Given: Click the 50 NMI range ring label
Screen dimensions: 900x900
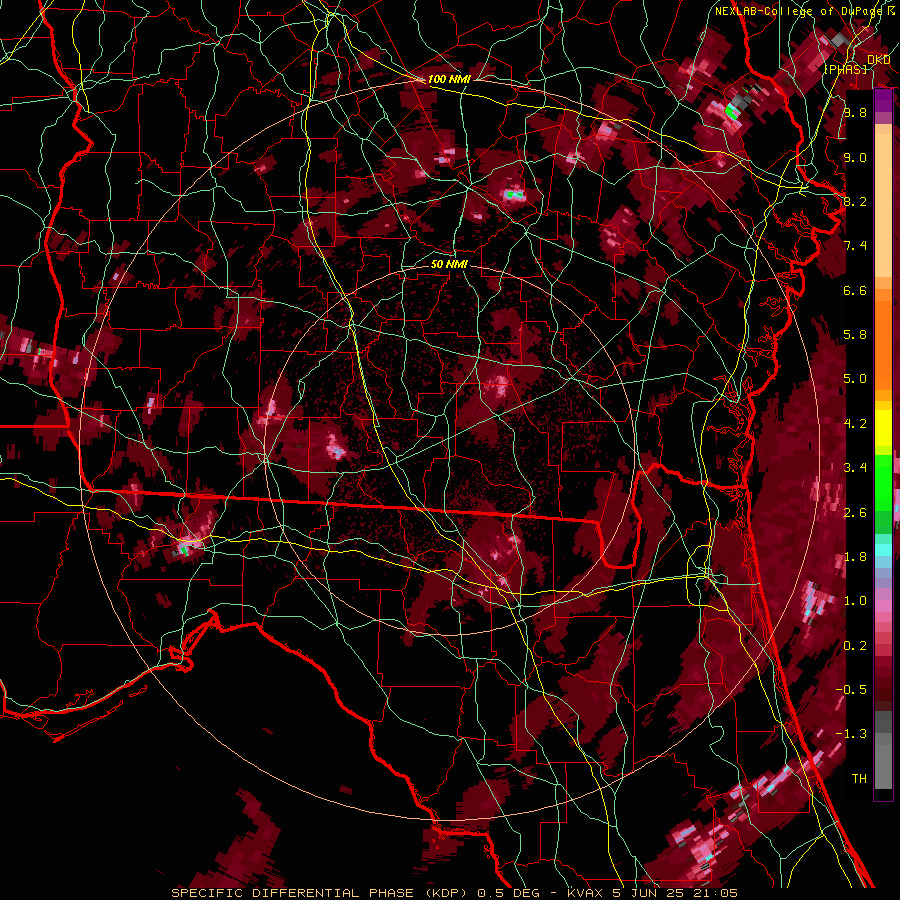Looking at the screenshot, I should tap(449, 264).
